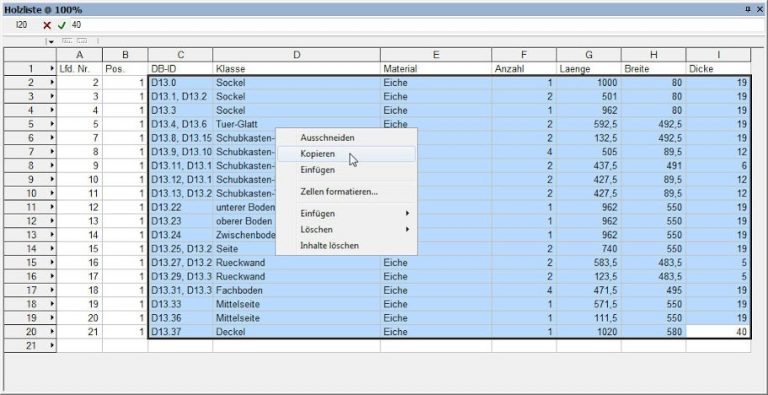Click the first ruler icon beside the dropdown arrow
The height and width of the screenshot is (395, 768).
pos(68,41)
